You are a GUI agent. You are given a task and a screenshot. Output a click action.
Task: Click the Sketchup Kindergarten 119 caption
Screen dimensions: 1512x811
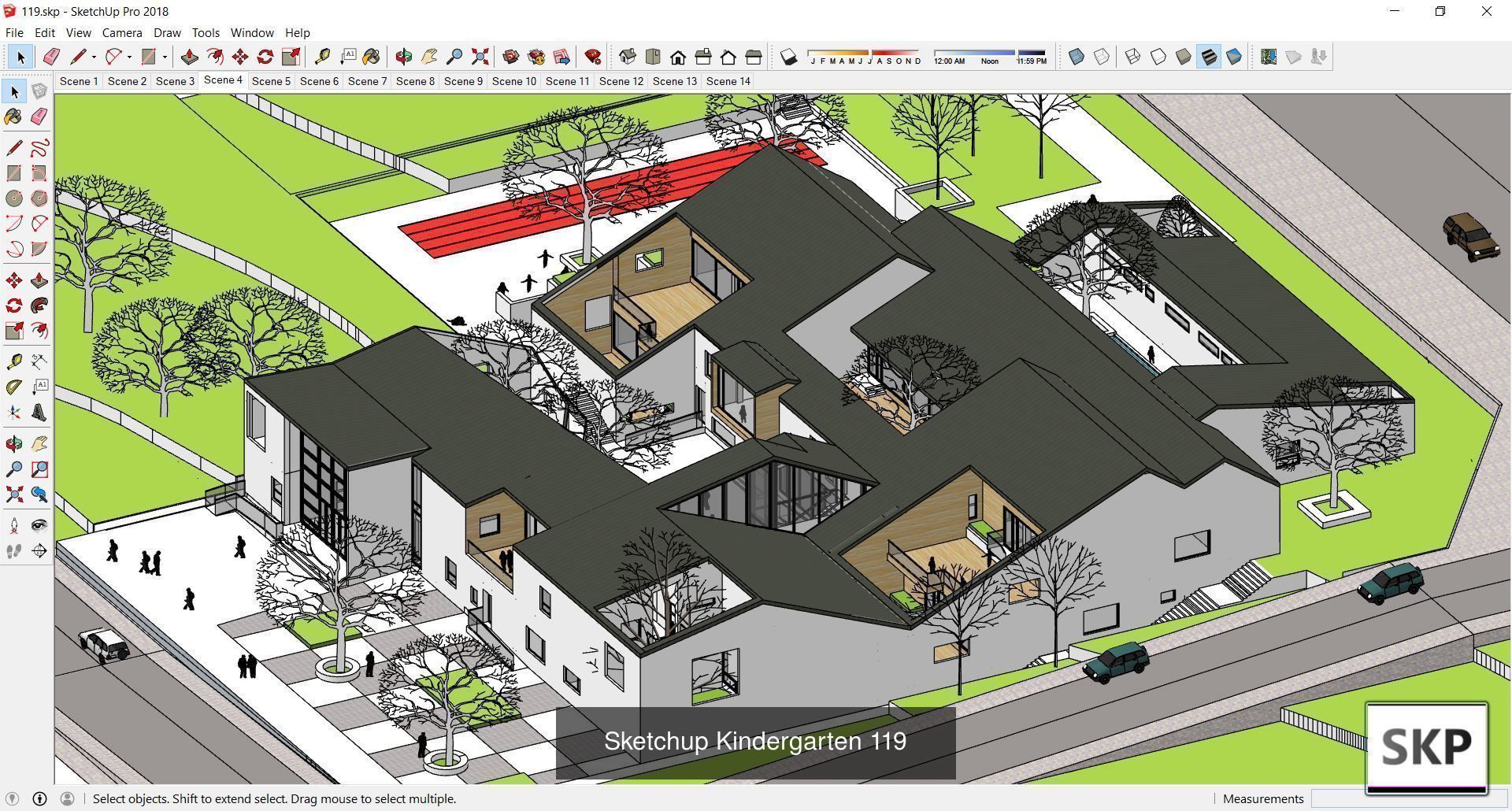click(x=755, y=741)
